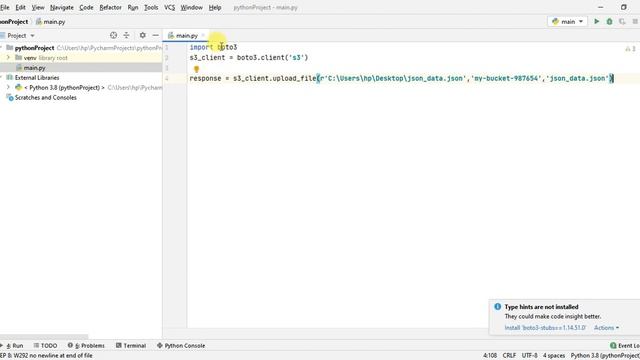Click Python 3.8 interpreter in status bar
The image size is (640, 360).
coord(605,356)
